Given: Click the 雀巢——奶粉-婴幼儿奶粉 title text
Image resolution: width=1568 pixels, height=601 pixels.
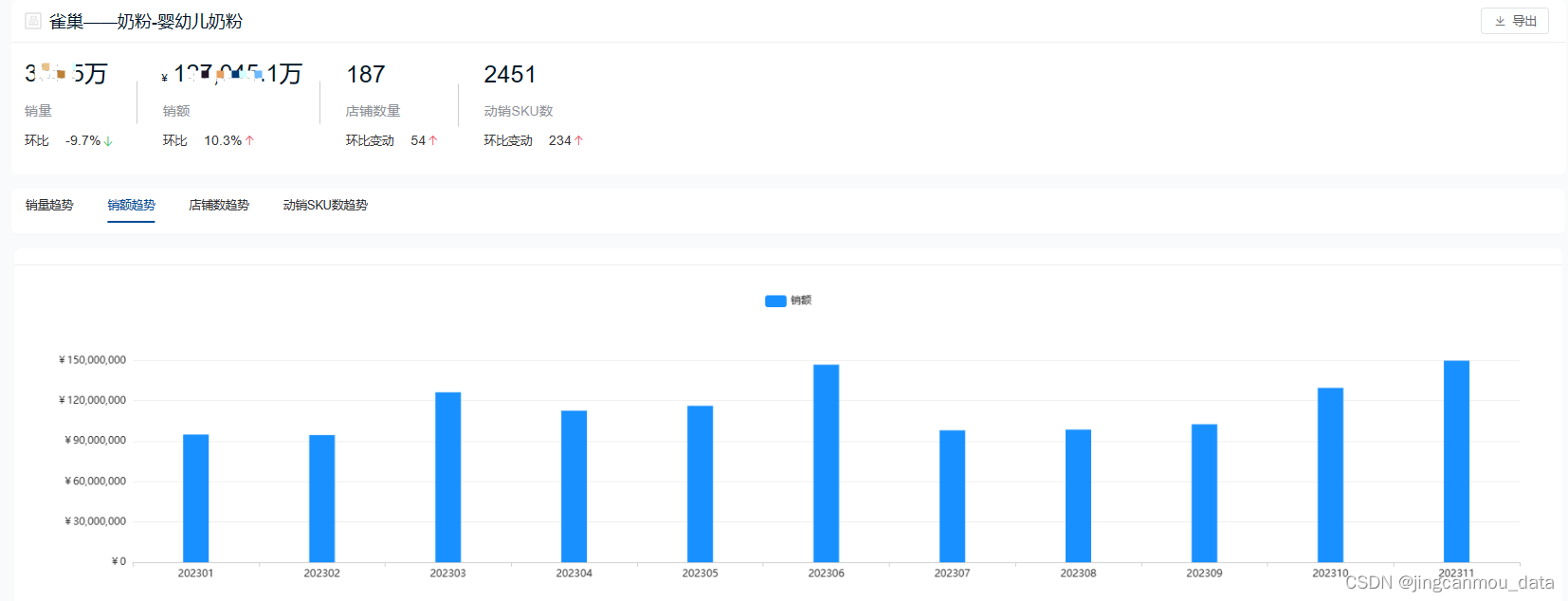Looking at the screenshot, I should pyautogui.click(x=146, y=21).
